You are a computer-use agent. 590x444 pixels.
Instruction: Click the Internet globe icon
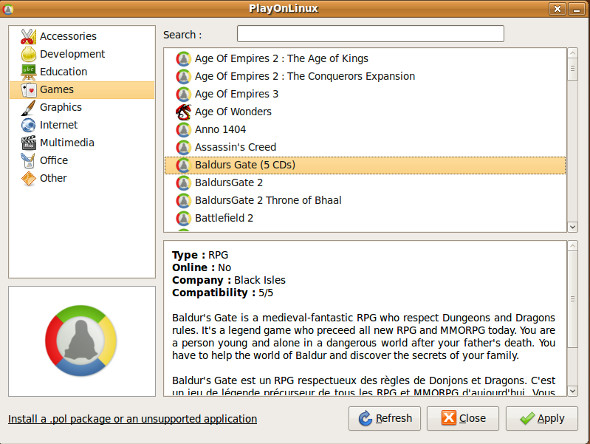[x=28, y=125]
